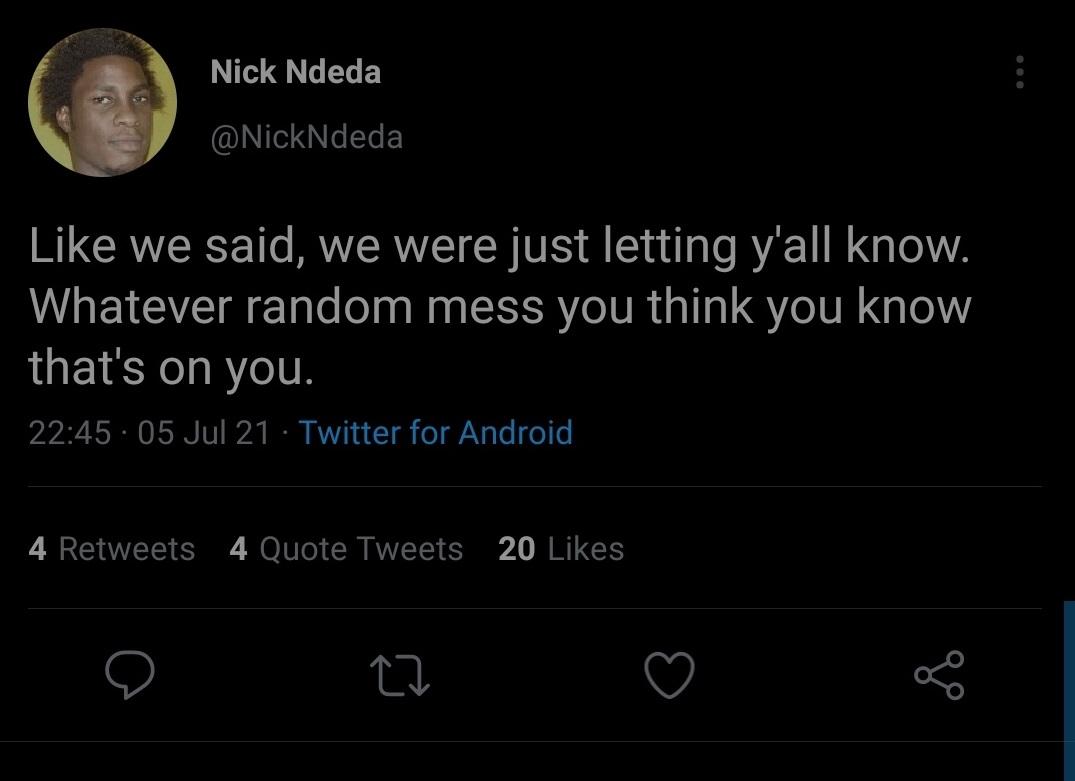This screenshot has height=781, width=1075.
Task: Show the list of 4 Retweets
Action: 112,549
